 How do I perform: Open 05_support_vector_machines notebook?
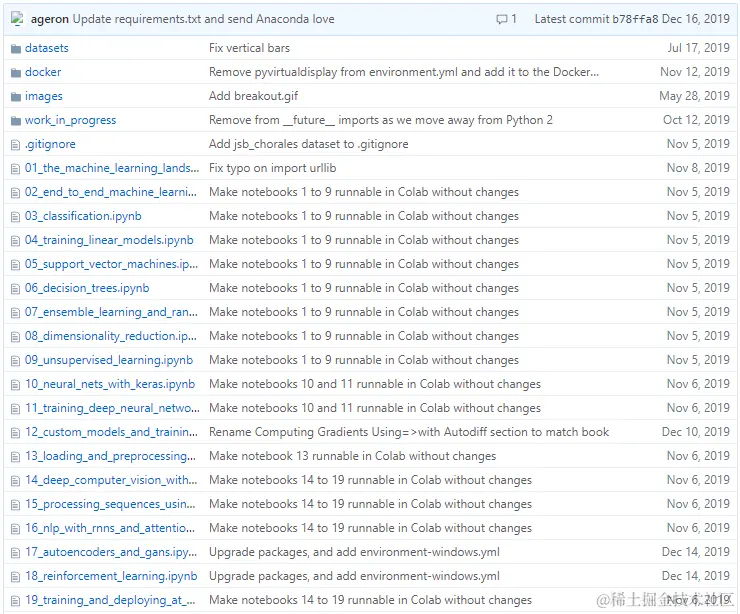pos(111,264)
